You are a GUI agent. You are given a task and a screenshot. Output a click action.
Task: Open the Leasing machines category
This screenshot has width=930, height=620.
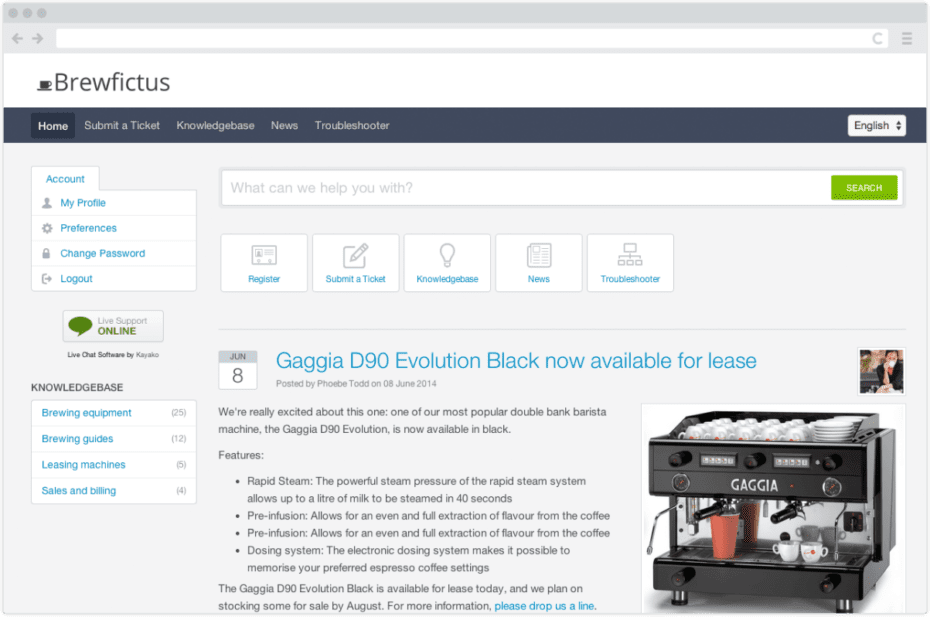coord(84,465)
